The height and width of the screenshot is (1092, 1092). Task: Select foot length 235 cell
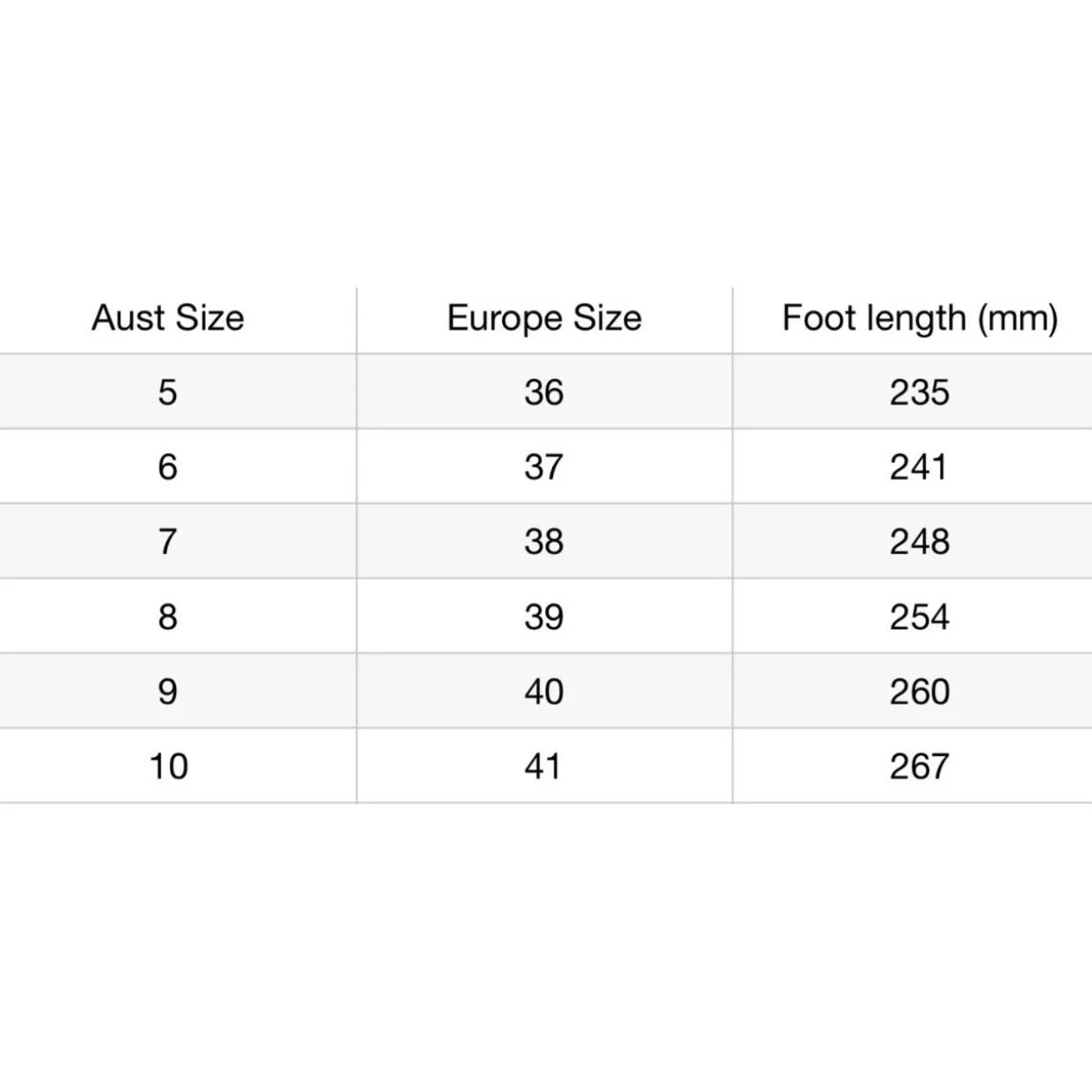919,392
